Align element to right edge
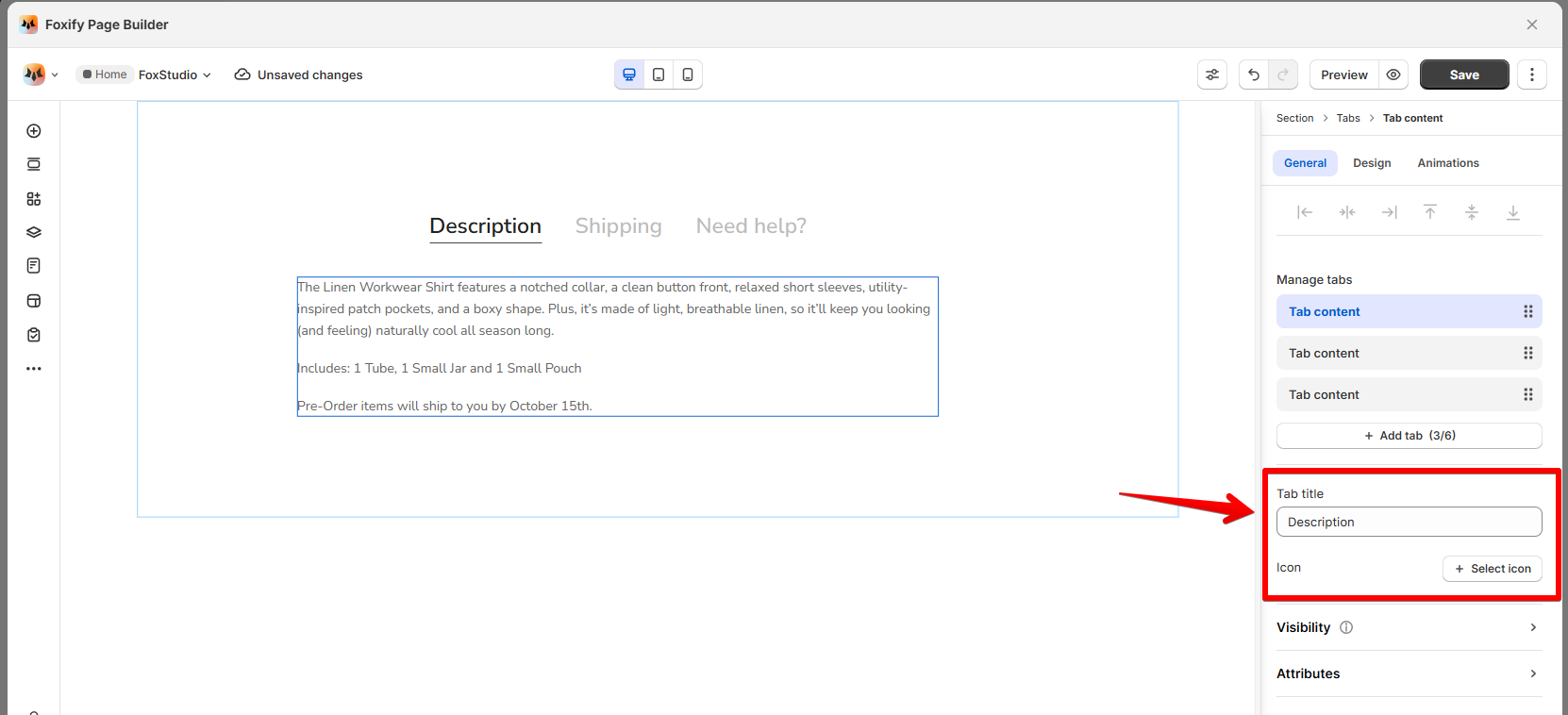The image size is (1568, 715). pos(1390,212)
